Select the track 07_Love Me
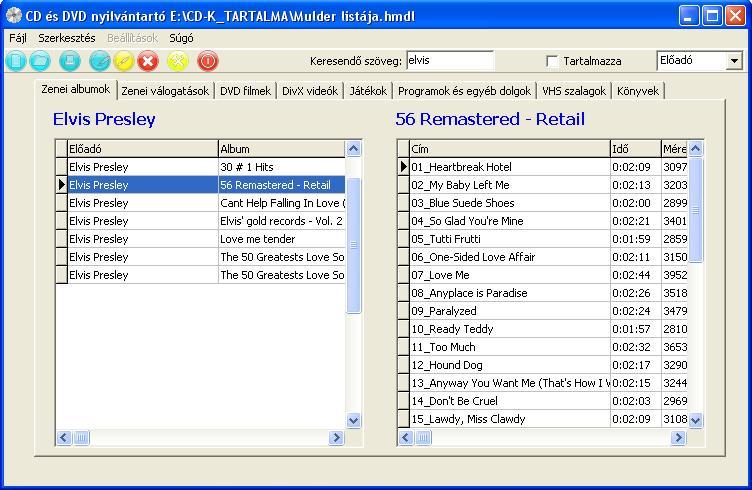The width and height of the screenshot is (752, 490). 510,275
